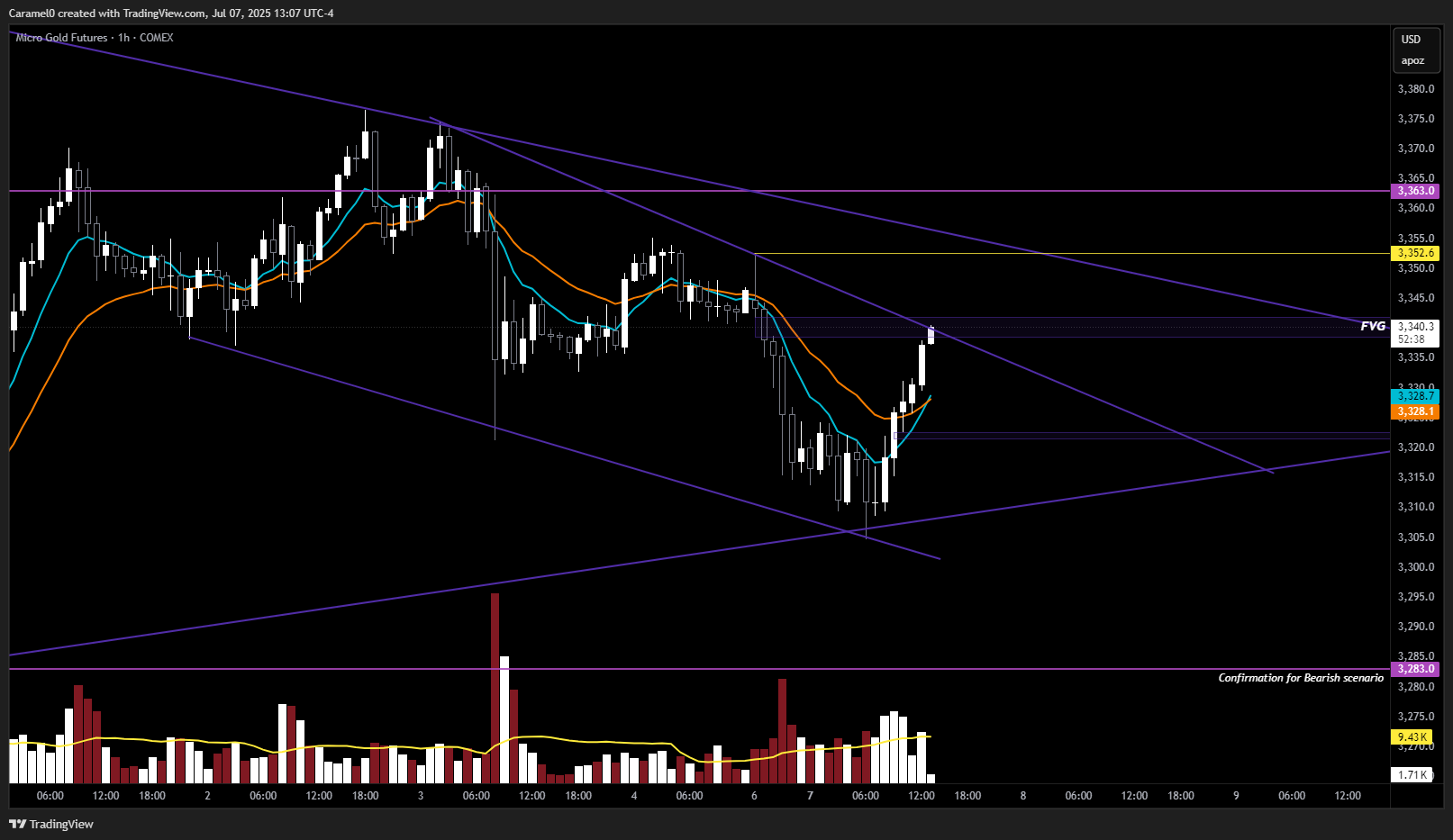
Task: Click the apoz unit label under USD
Action: (x=1412, y=61)
